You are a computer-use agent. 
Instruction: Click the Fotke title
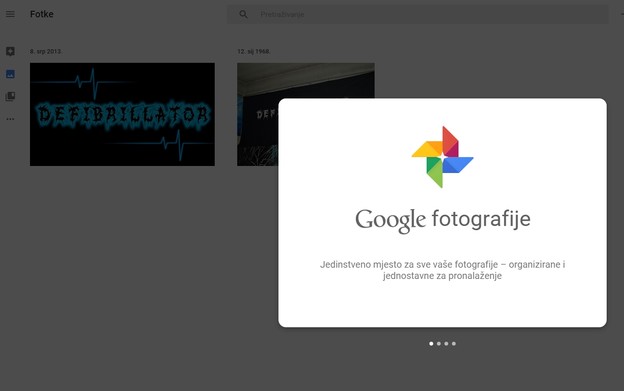point(42,14)
